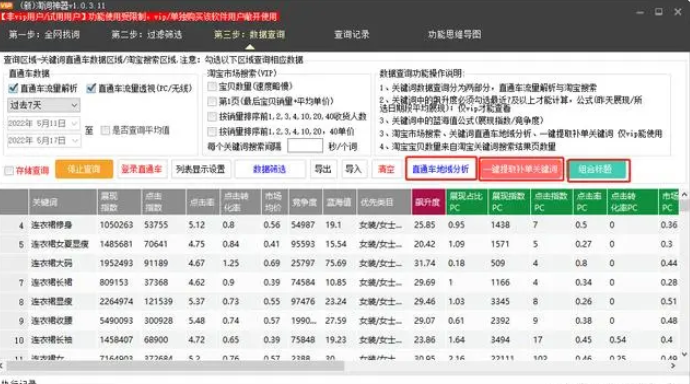Click the green 点击转化率PC column header
690x384 pixels.
click(632, 202)
